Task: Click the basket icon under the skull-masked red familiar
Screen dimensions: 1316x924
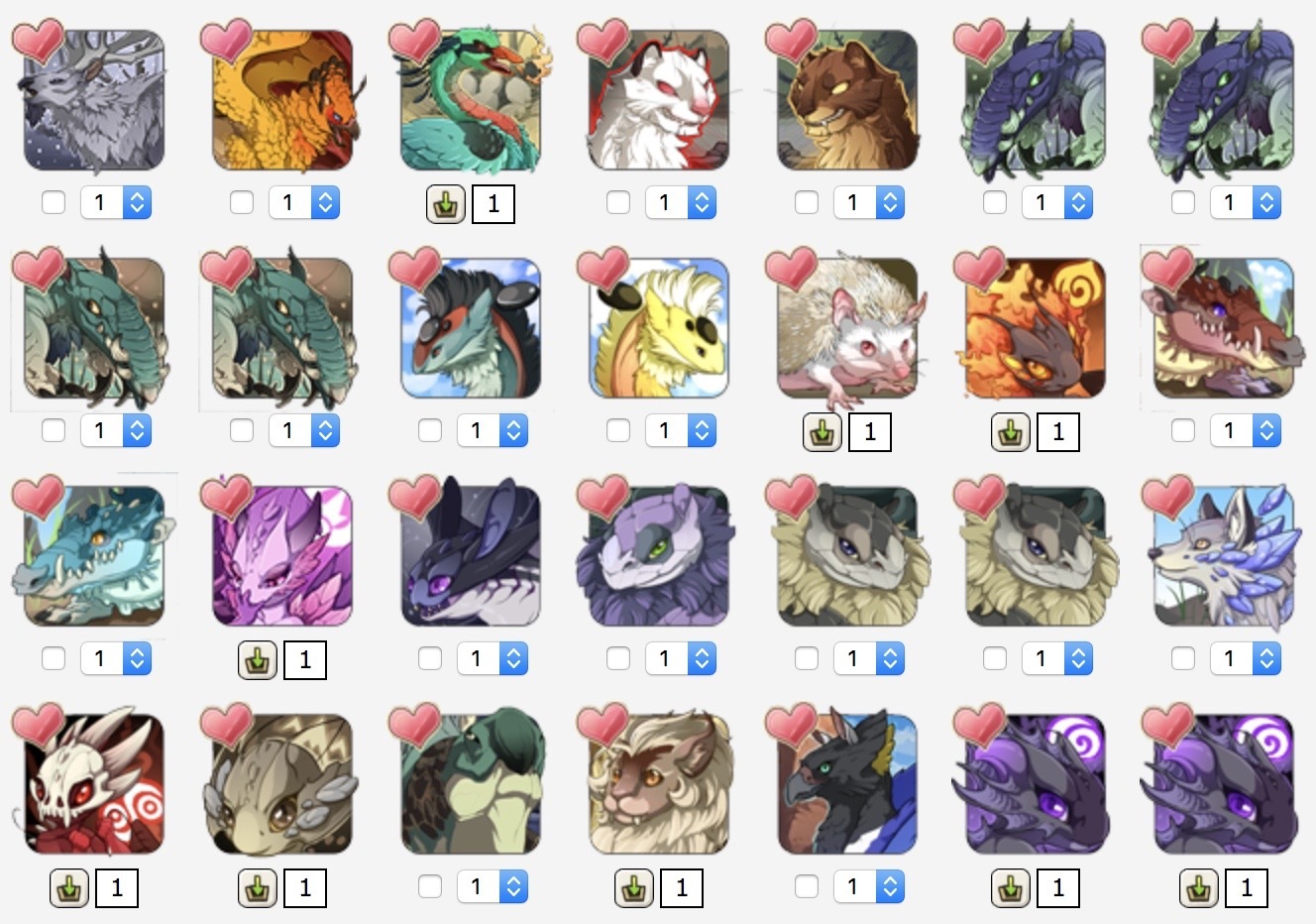Action: (69, 888)
